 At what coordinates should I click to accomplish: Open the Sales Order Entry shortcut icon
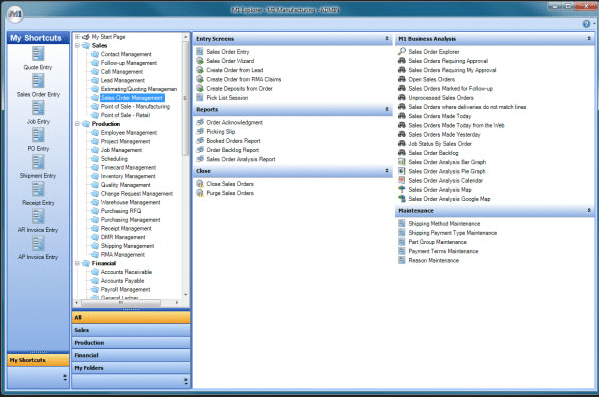[x=38, y=81]
